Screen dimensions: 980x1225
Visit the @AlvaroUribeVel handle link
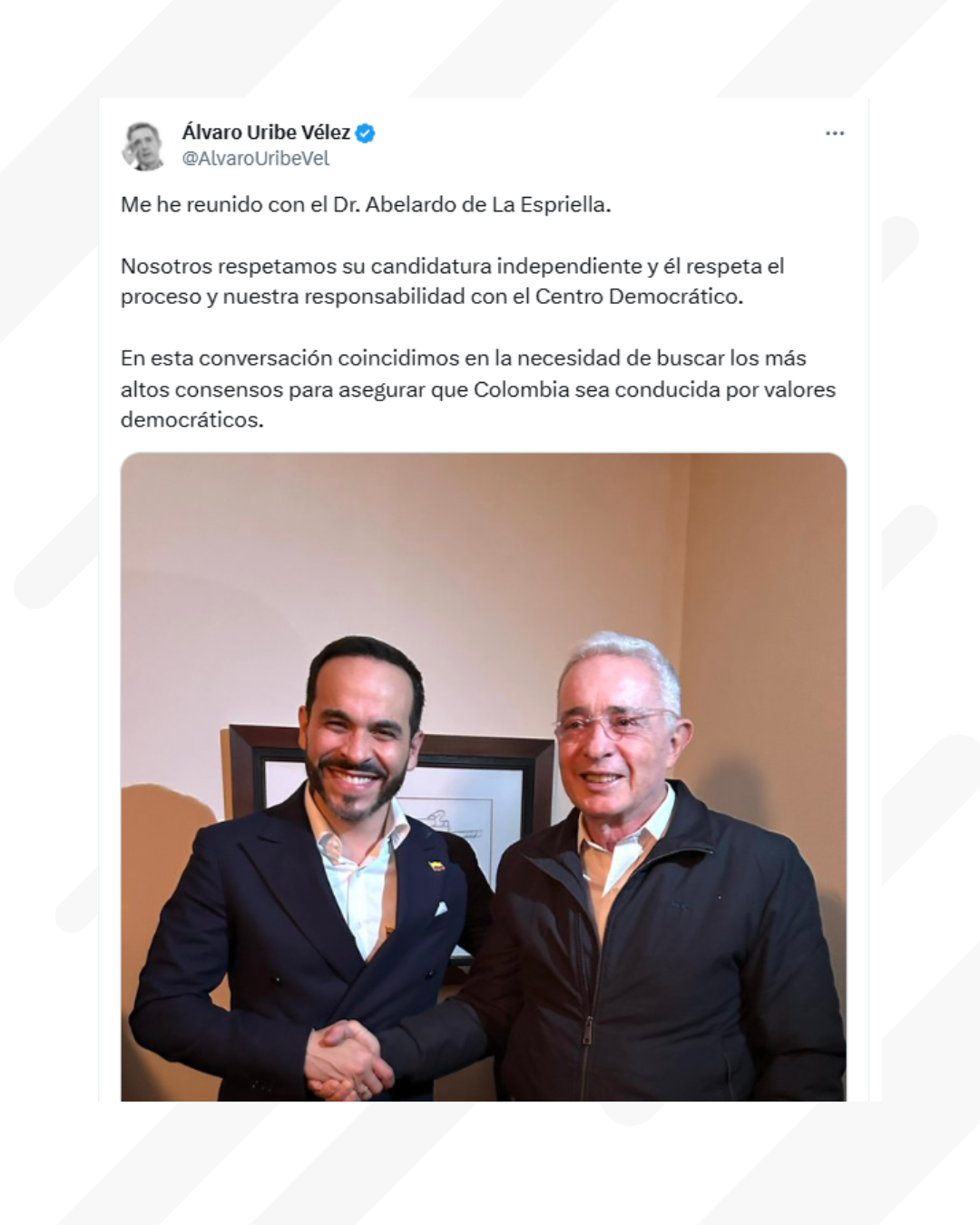tap(256, 158)
